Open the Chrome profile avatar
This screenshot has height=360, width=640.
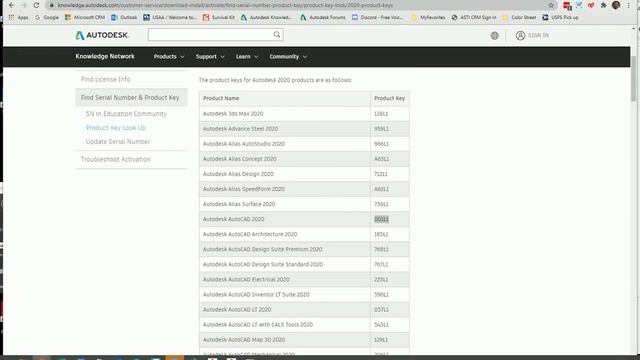click(x=616, y=5)
